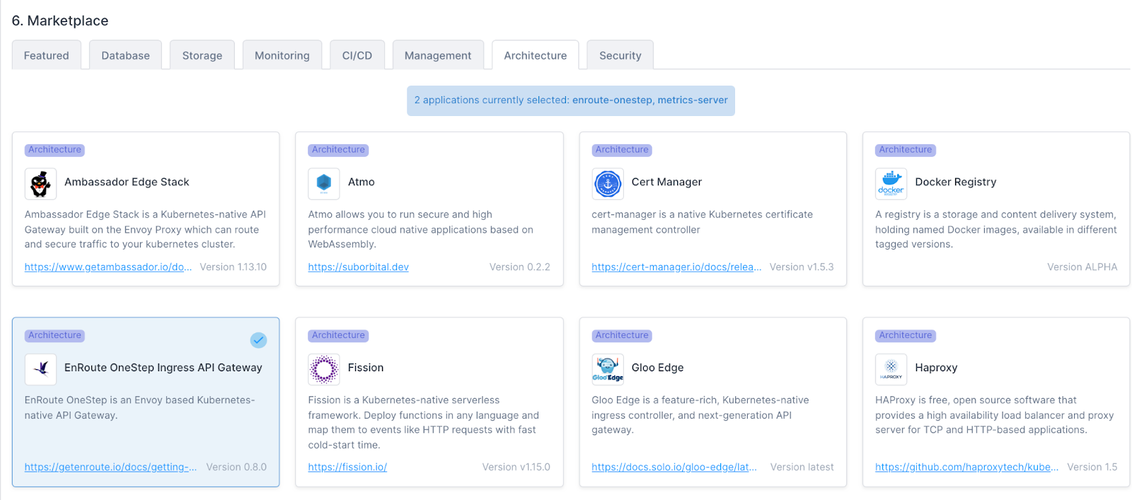The image size is (1132, 500).
Task: Click the Gloo Edge description text
Action: tap(700, 415)
